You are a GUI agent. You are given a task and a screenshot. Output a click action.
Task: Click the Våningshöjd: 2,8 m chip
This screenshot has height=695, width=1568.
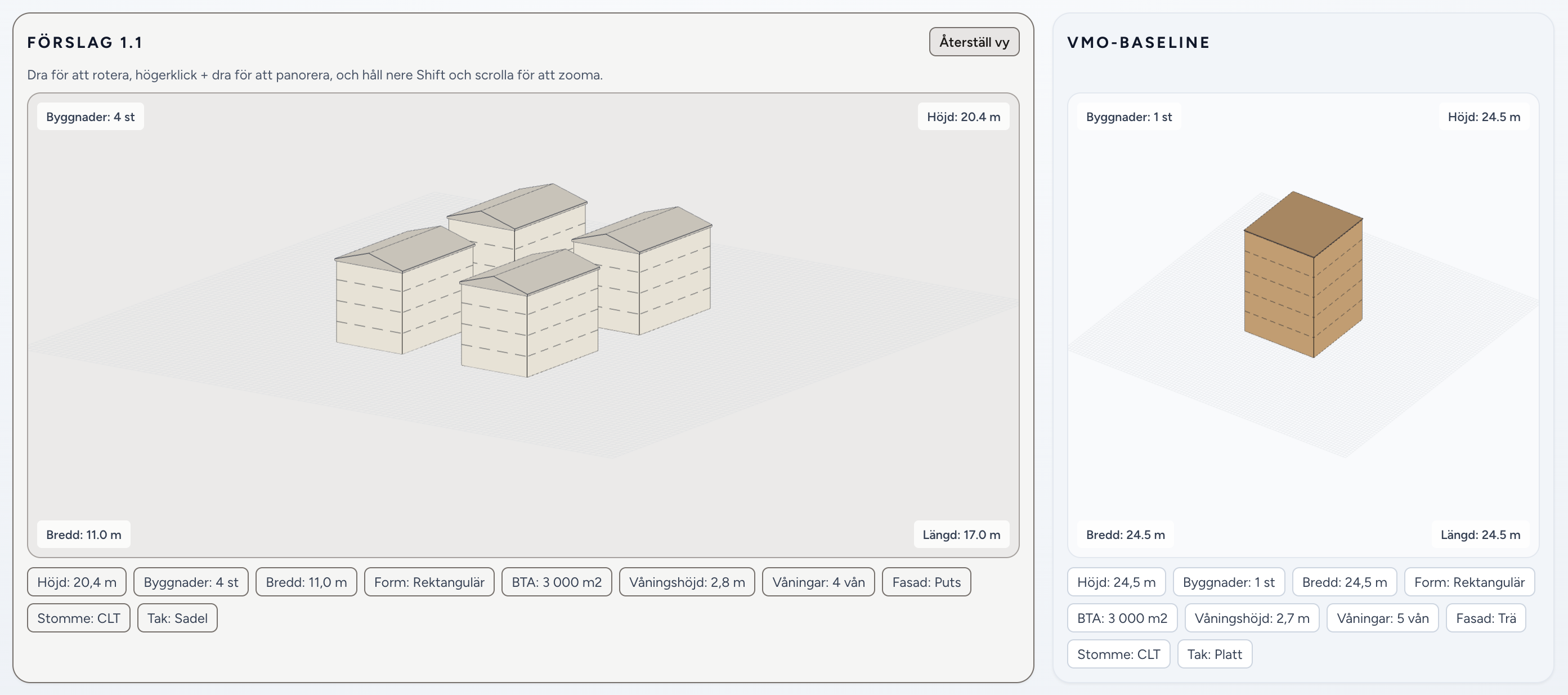point(687,582)
